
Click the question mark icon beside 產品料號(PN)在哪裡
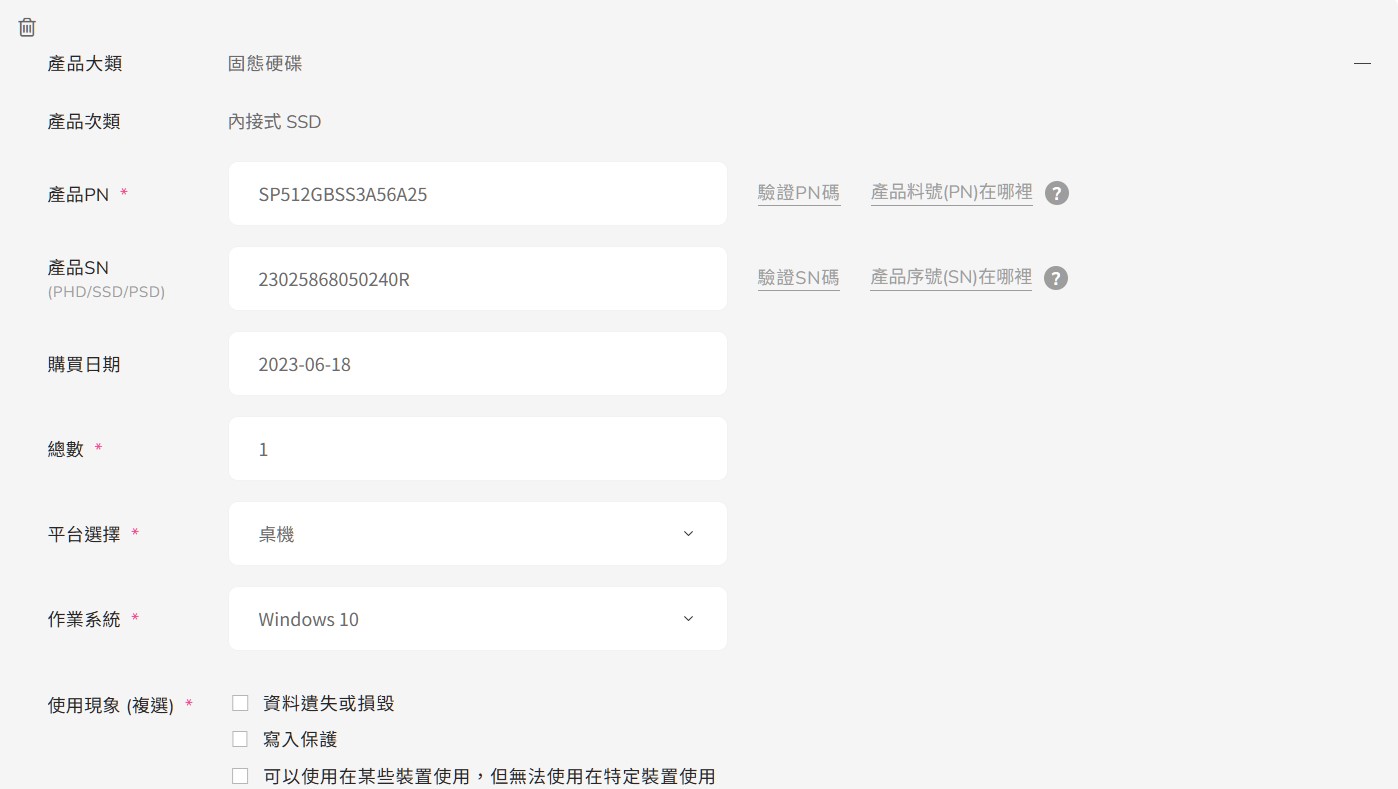1057,193
